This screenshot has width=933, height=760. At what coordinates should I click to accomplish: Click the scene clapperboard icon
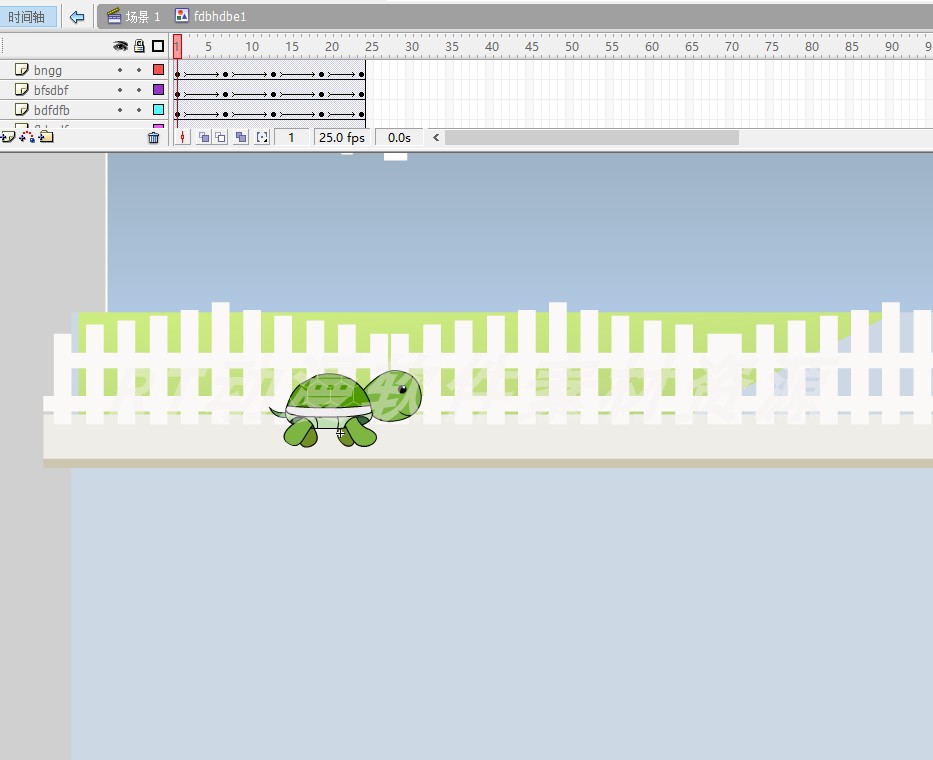tap(114, 16)
